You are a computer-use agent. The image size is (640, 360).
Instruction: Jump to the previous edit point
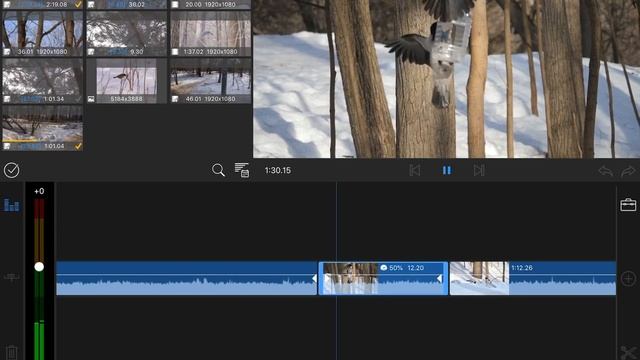(x=414, y=170)
